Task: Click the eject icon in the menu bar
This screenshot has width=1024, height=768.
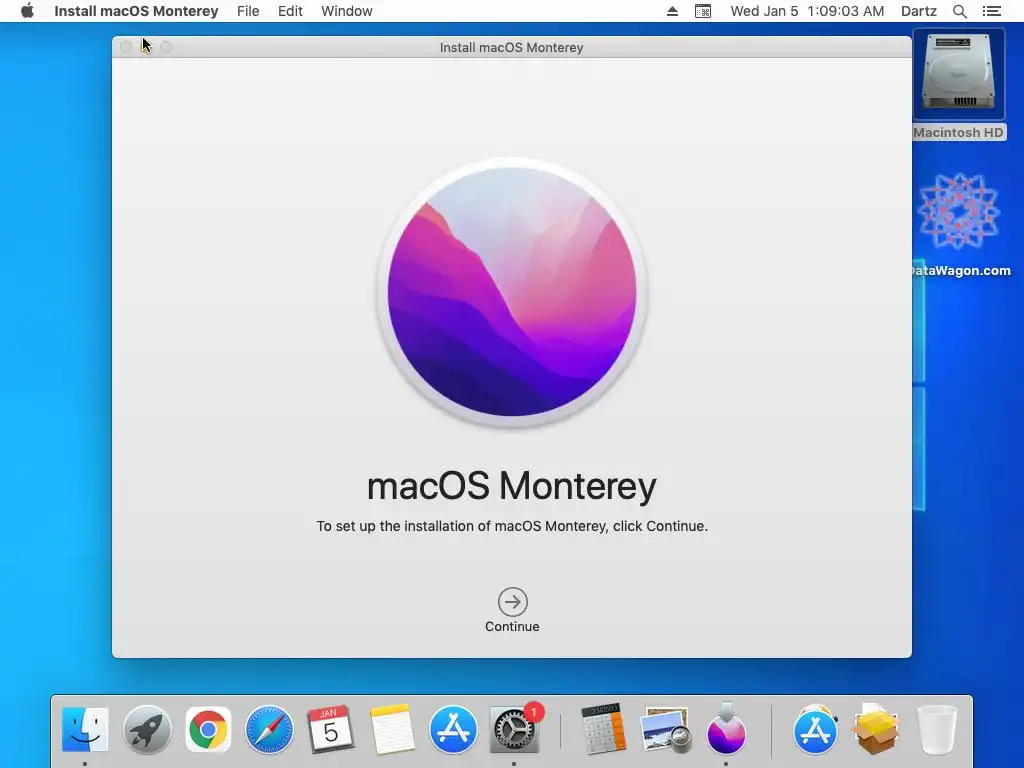Action: click(x=672, y=11)
